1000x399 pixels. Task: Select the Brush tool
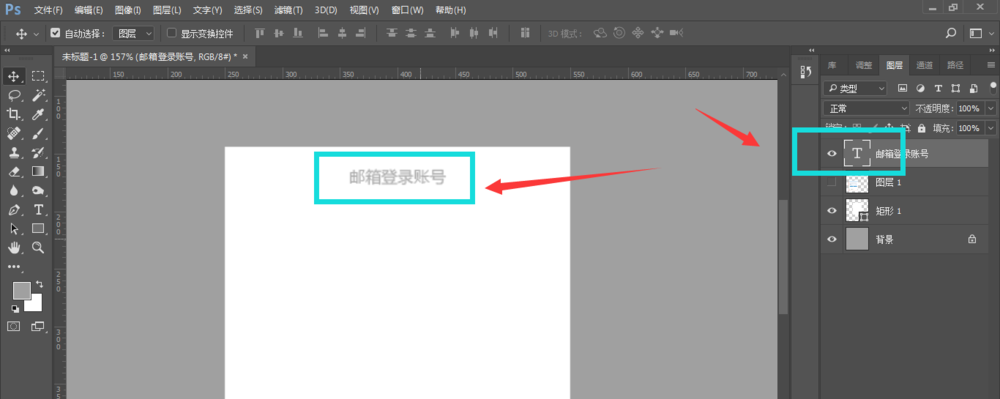[38, 133]
